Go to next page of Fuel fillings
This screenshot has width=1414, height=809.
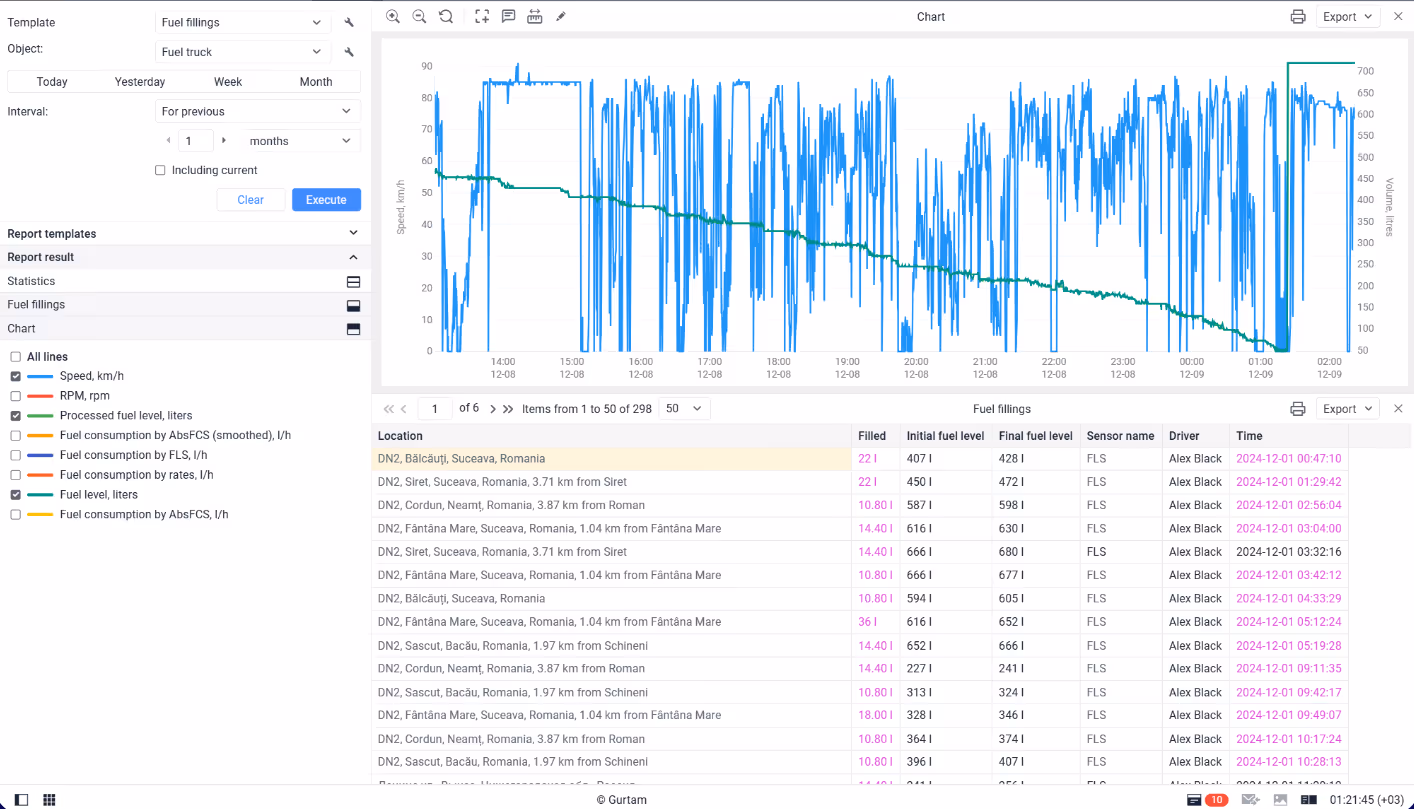pos(493,409)
